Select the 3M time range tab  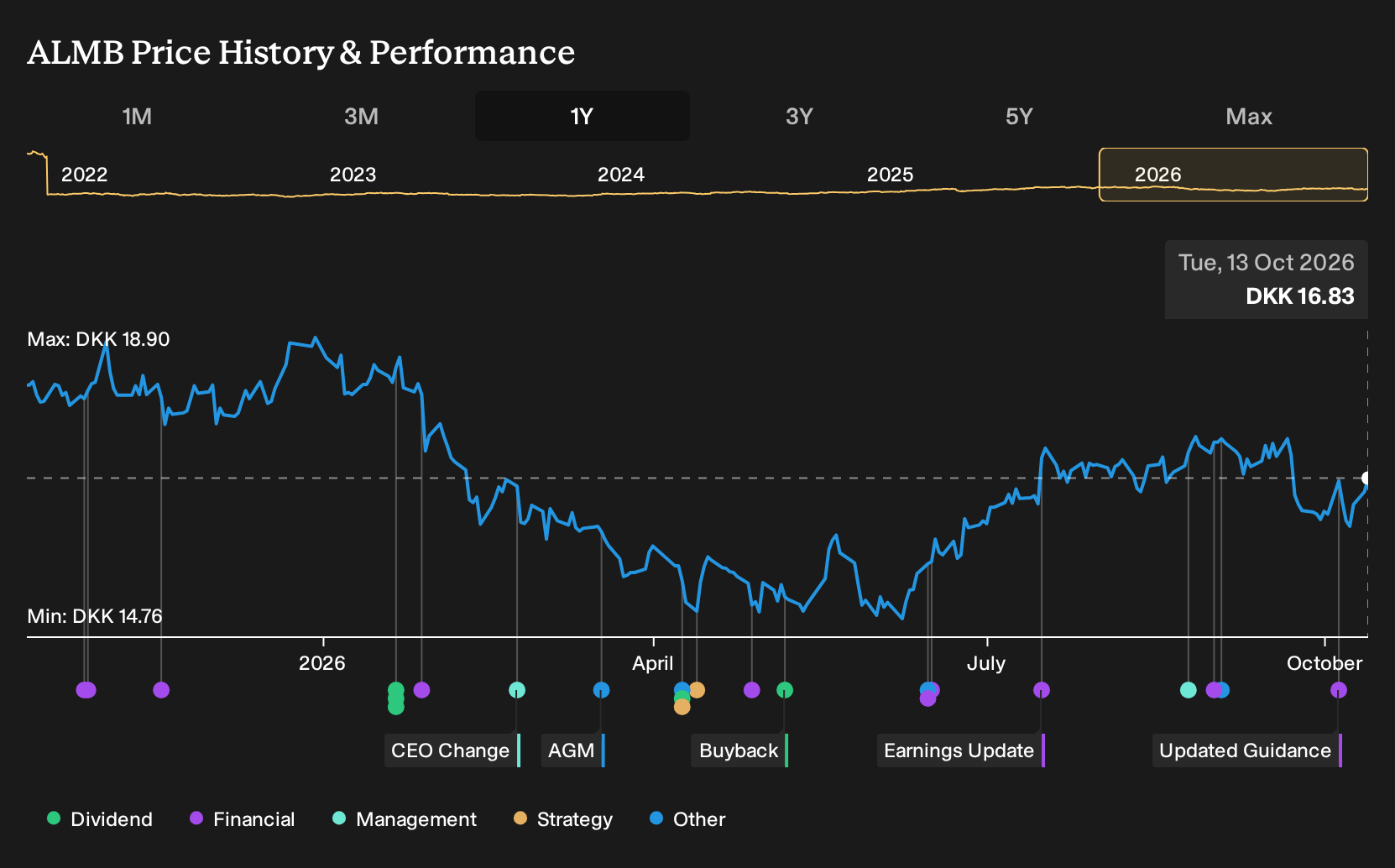pyautogui.click(x=361, y=116)
